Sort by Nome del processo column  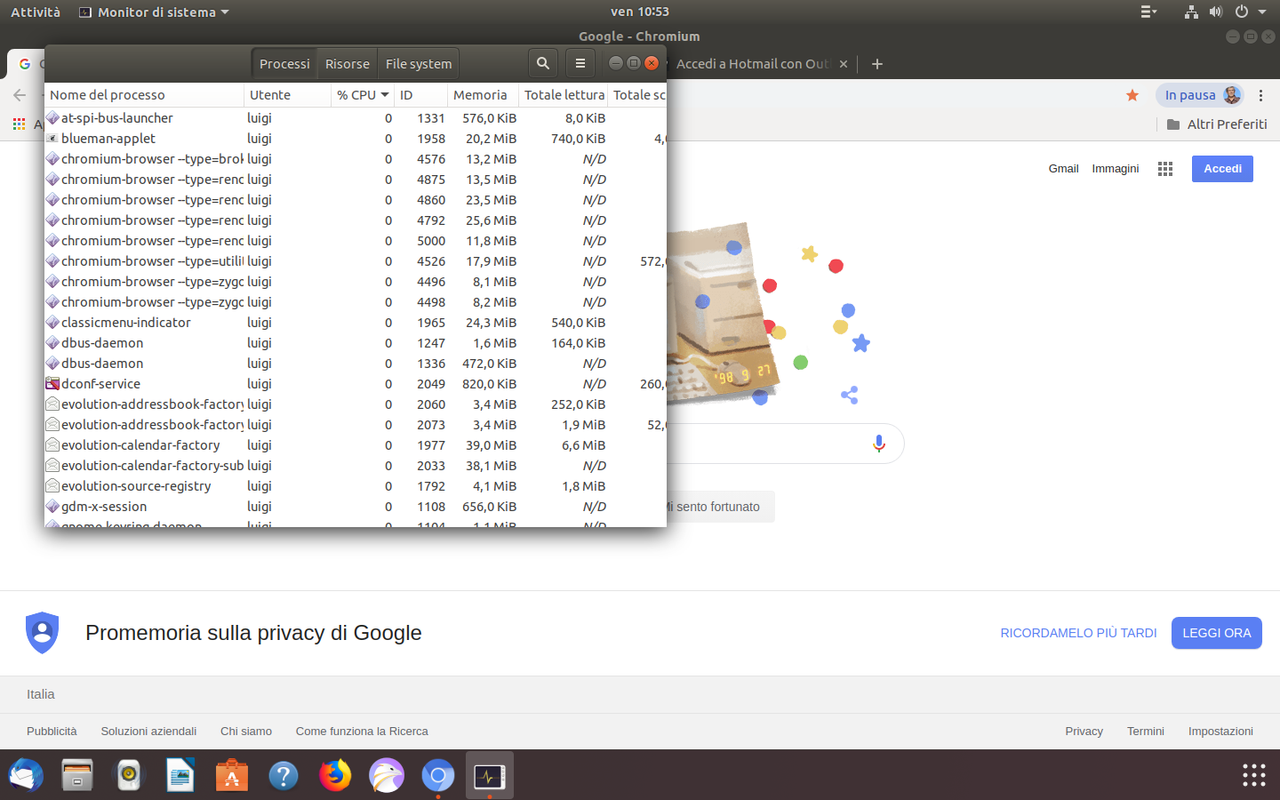(x=145, y=95)
